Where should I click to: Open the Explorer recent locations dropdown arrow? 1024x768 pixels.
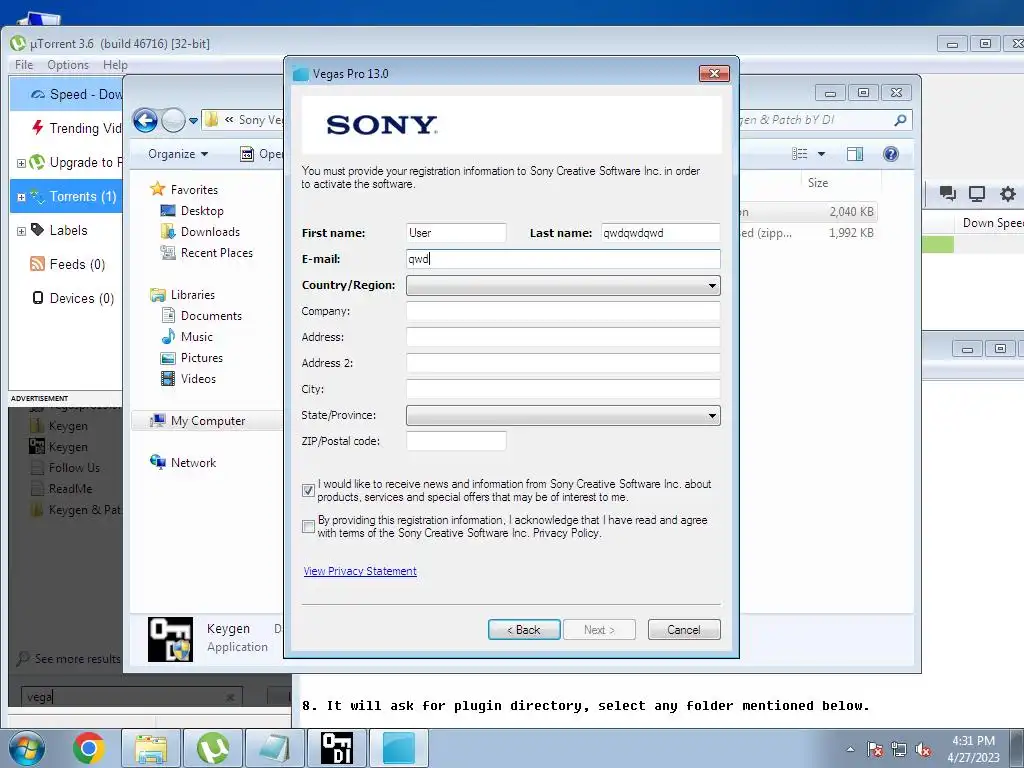coord(193,121)
